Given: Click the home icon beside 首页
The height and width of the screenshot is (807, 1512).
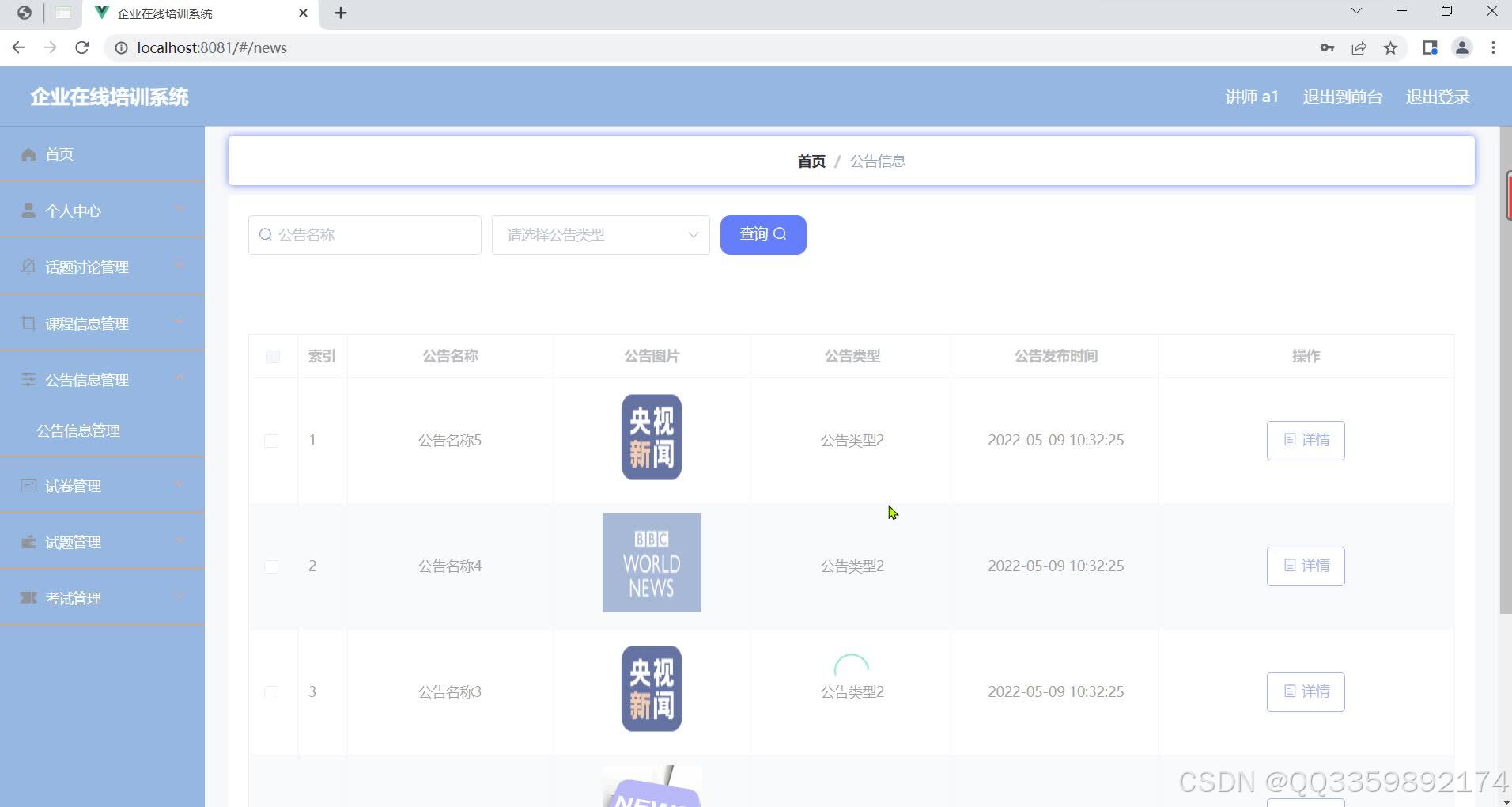Looking at the screenshot, I should point(28,154).
